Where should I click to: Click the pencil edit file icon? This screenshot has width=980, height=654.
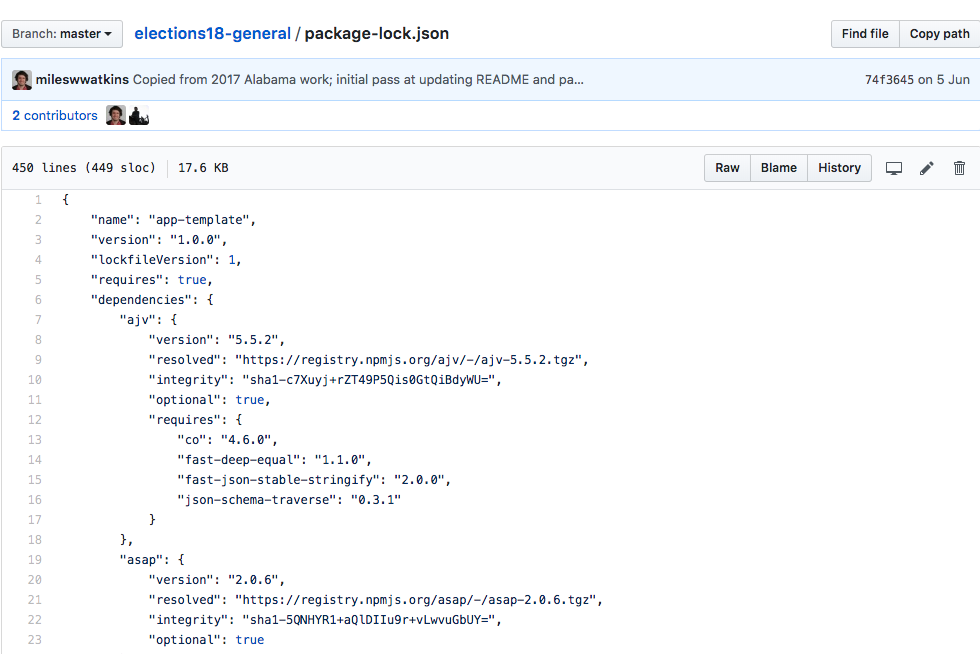click(927, 168)
